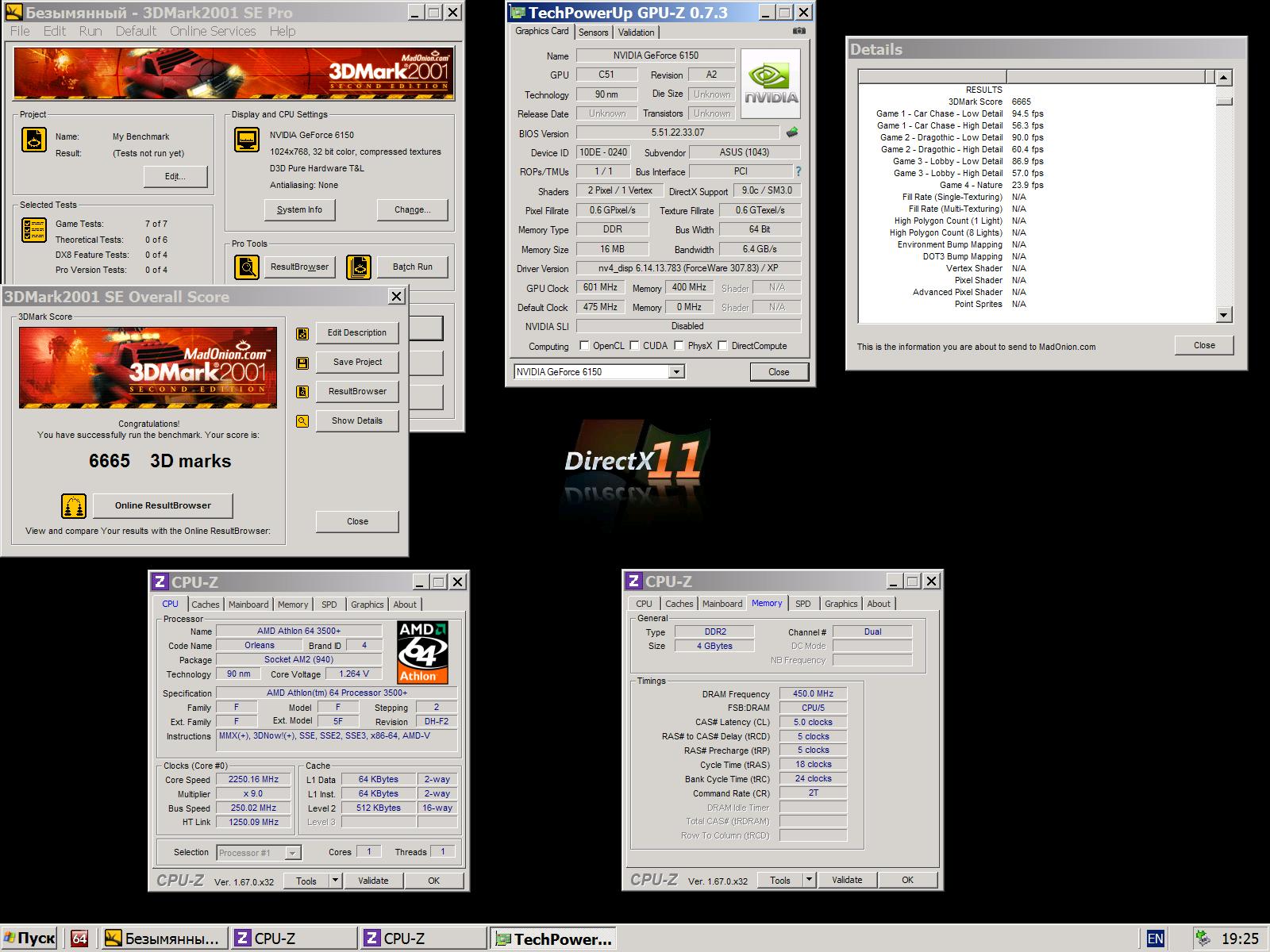This screenshot has width=1270, height=952.
Task: Click the ResultBrowser magnifier icon in Pro Tools
Action: [x=247, y=267]
